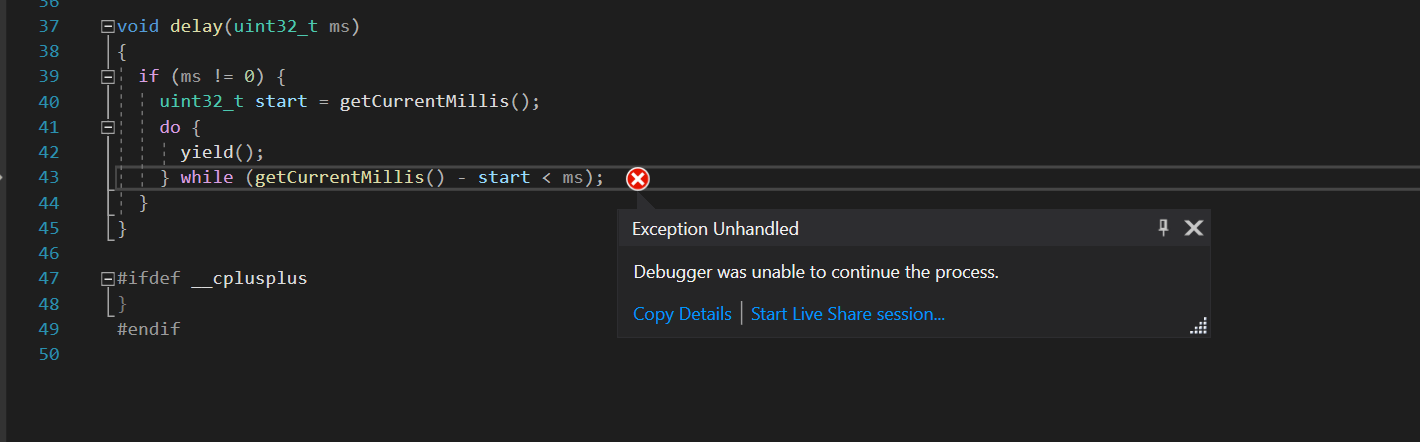1420x442 pixels.
Task: Pin the Exception Unhandled popup
Action: tap(1163, 228)
